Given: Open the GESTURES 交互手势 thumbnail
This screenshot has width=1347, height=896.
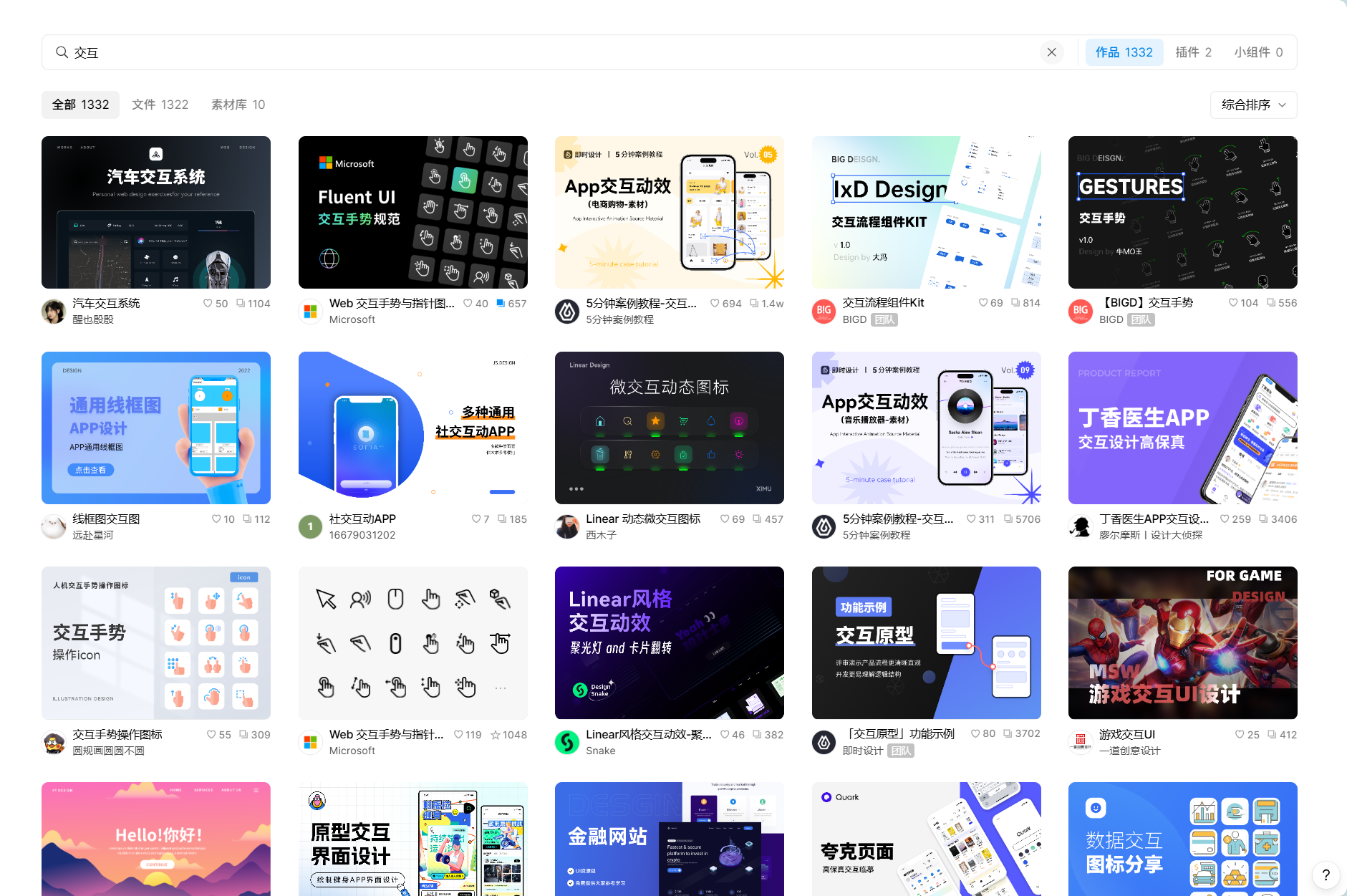Looking at the screenshot, I should coord(1183,212).
